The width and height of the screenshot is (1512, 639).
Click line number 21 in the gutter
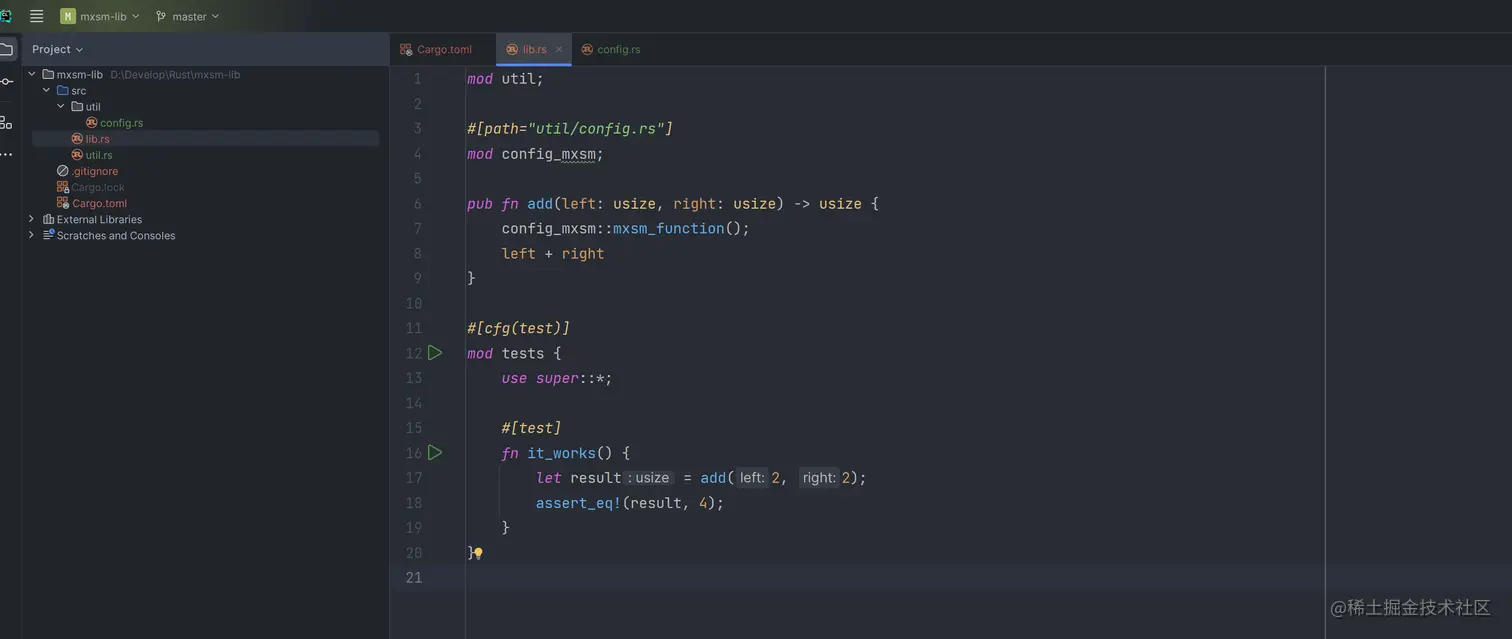coord(414,578)
